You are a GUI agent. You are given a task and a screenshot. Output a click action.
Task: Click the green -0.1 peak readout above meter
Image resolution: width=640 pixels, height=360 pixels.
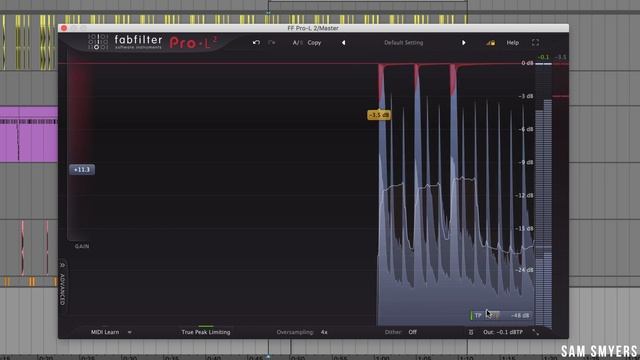click(543, 57)
